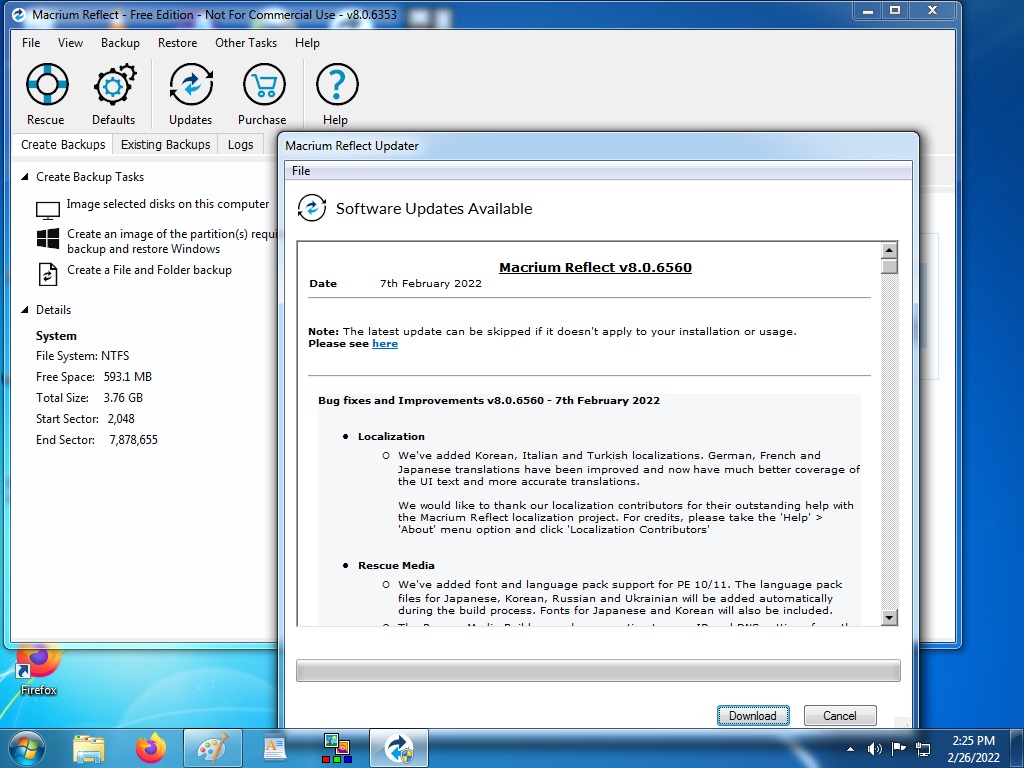
Task: Open the Backup menu
Action: (120, 42)
